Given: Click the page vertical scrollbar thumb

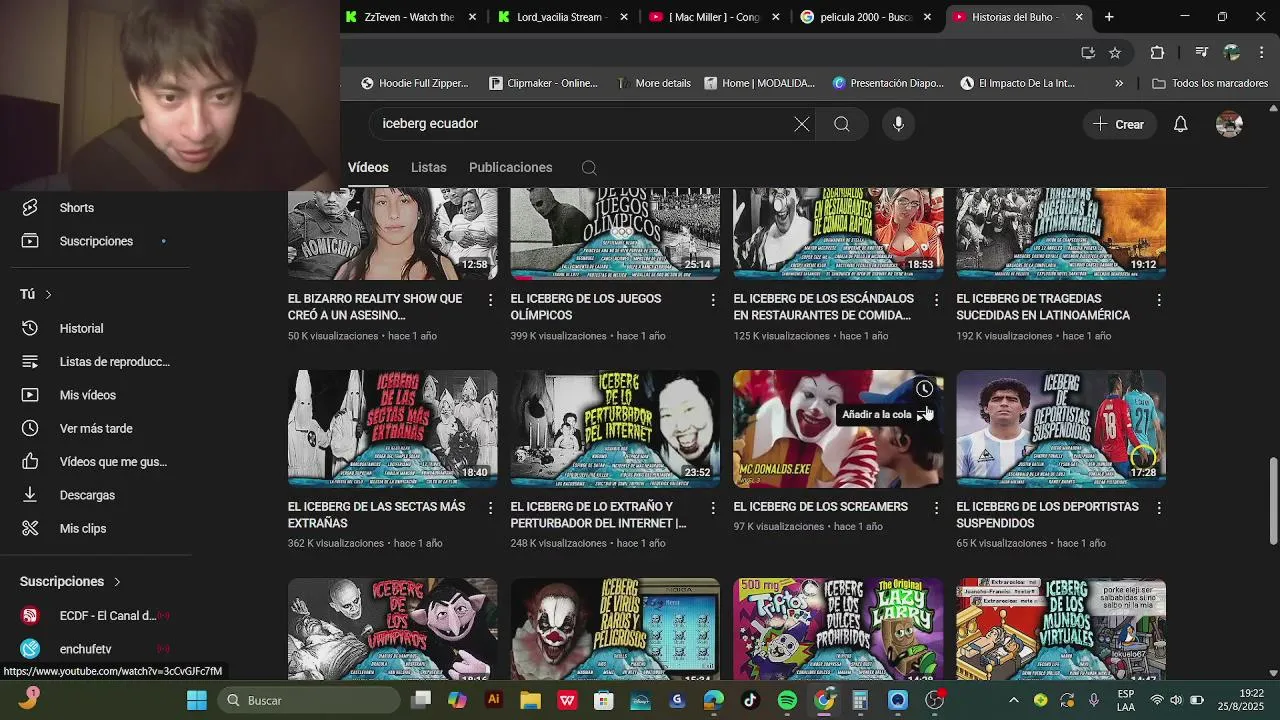Looking at the screenshot, I should pyautogui.click(x=1273, y=502).
